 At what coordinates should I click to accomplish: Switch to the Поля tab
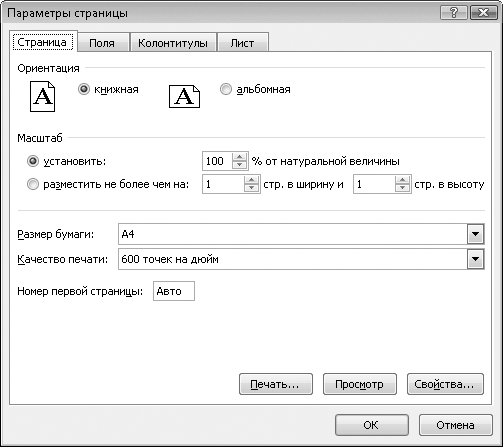pos(102,43)
